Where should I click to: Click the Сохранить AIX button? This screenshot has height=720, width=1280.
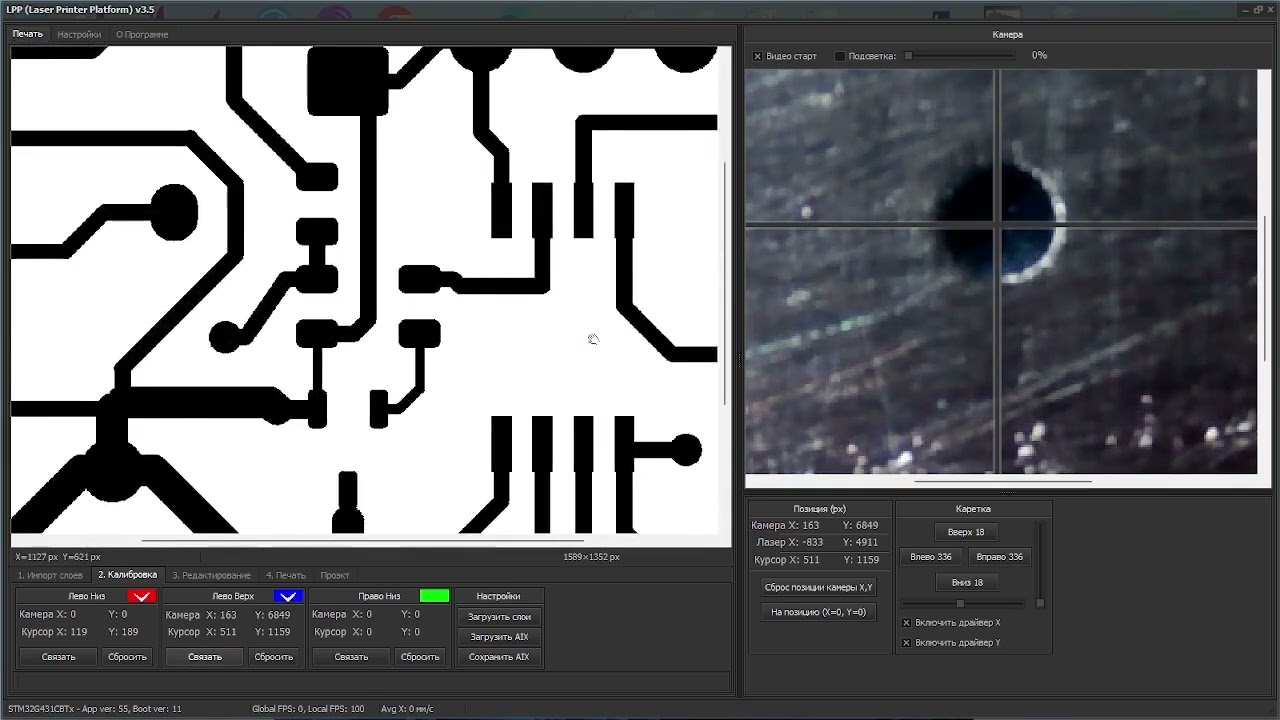click(x=499, y=657)
